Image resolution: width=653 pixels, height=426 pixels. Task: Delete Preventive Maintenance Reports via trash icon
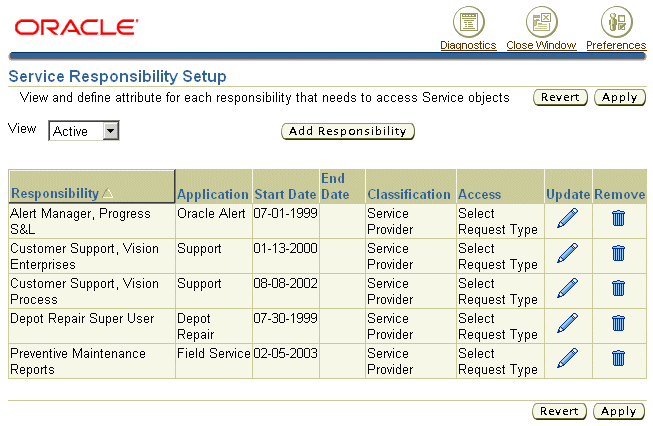(618, 358)
